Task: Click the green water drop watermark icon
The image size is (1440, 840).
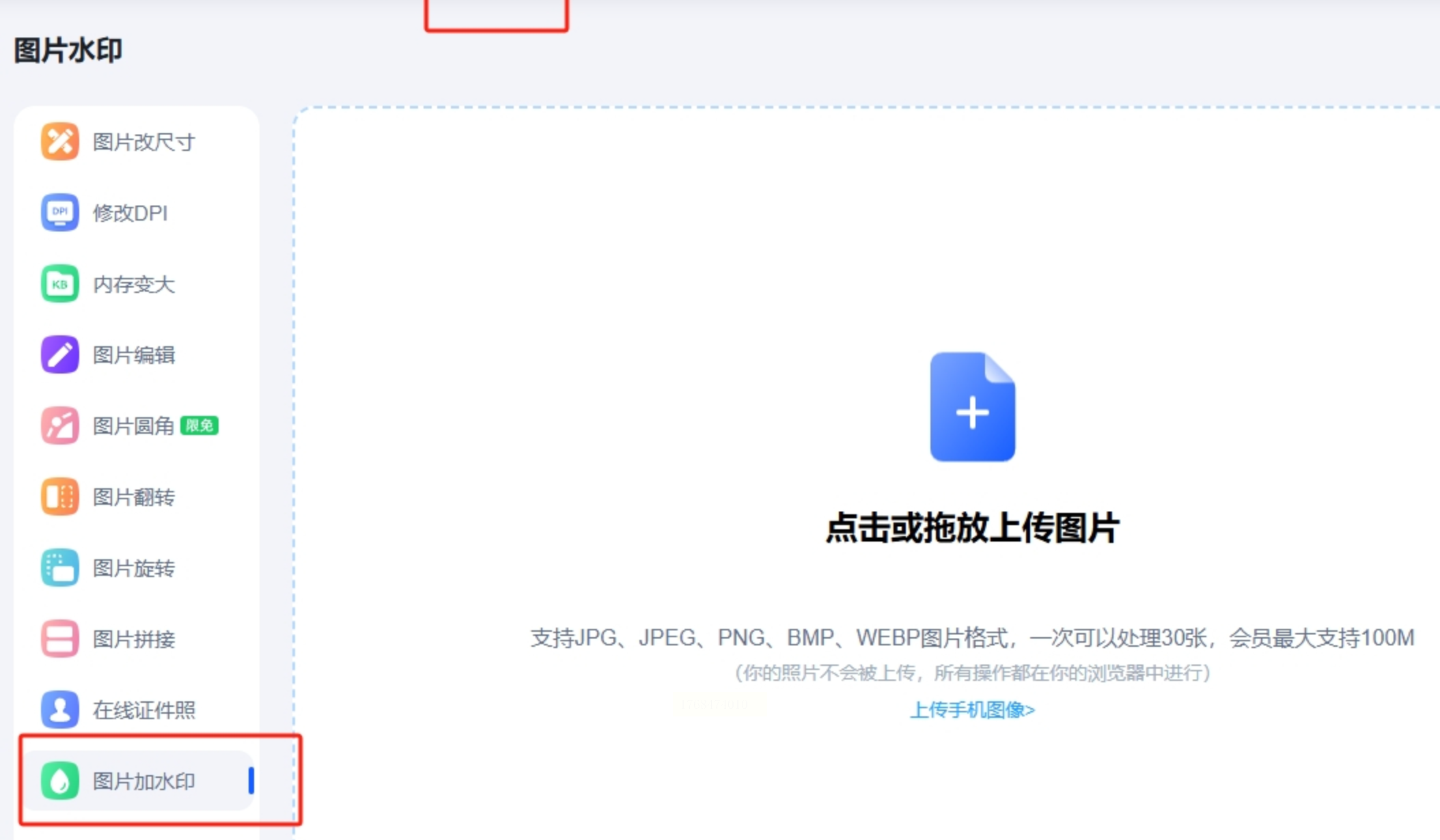Action: (x=59, y=781)
